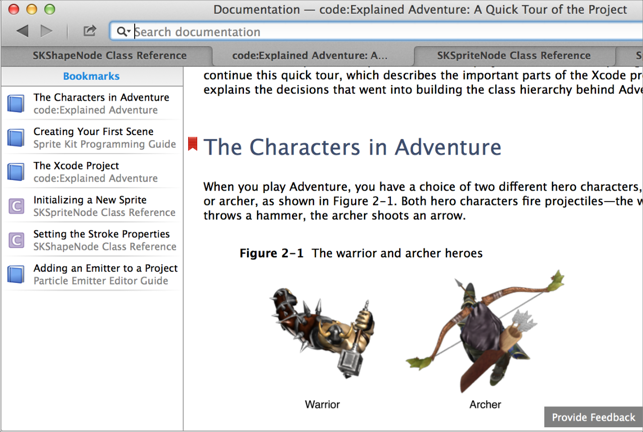Click the Provide Feedback button
The image size is (643, 432).
[593, 417]
